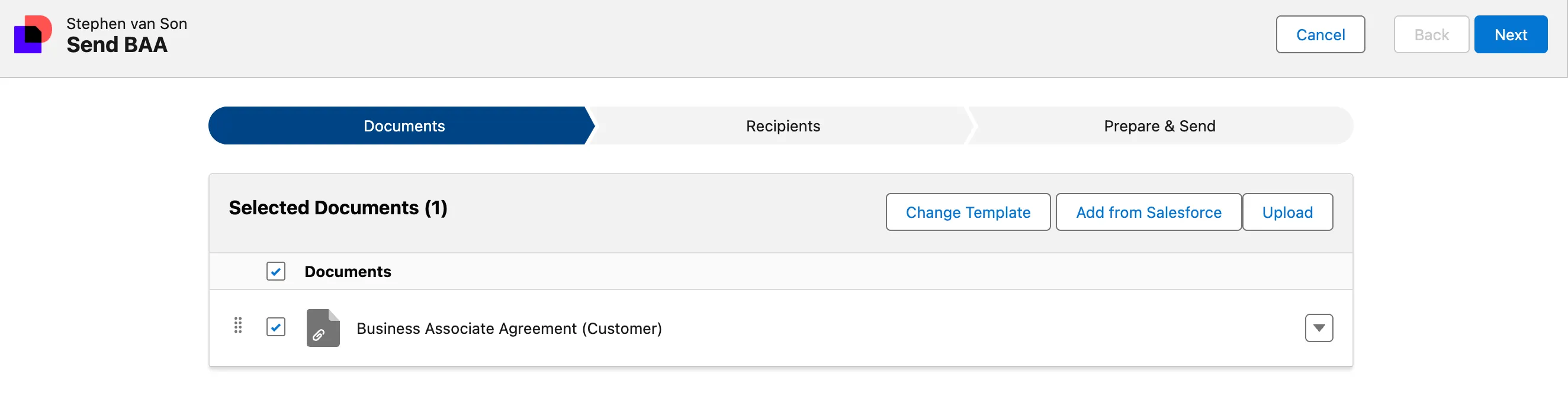Click the Send BAA title
Image resolution: width=1568 pixels, height=399 pixels.
(117, 45)
